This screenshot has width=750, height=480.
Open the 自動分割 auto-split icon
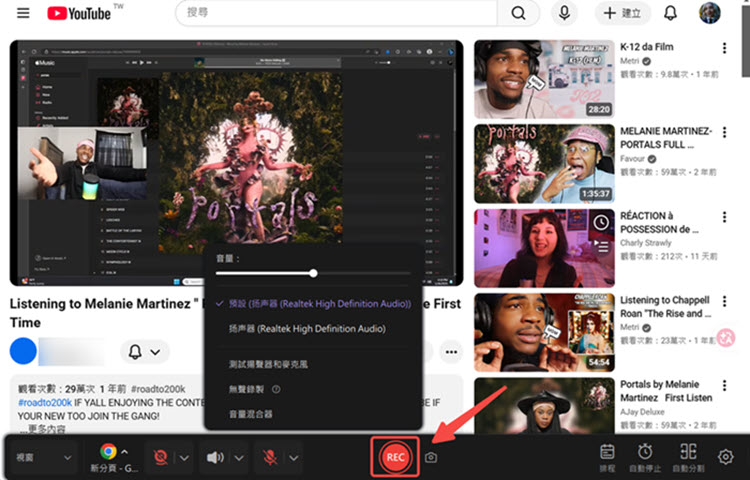(x=688, y=458)
